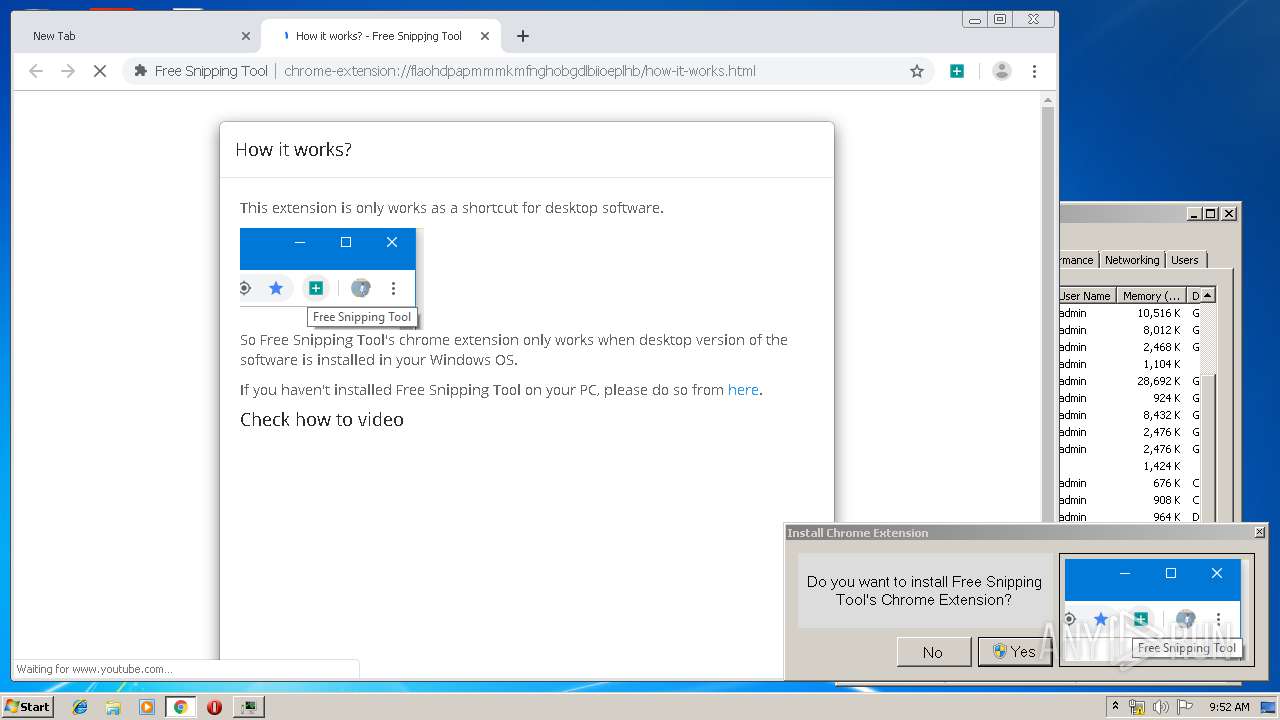This screenshot has height=720, width=1280.
Task: Open the Free Snipping Tool extension icon
Action: pos(957,71)
